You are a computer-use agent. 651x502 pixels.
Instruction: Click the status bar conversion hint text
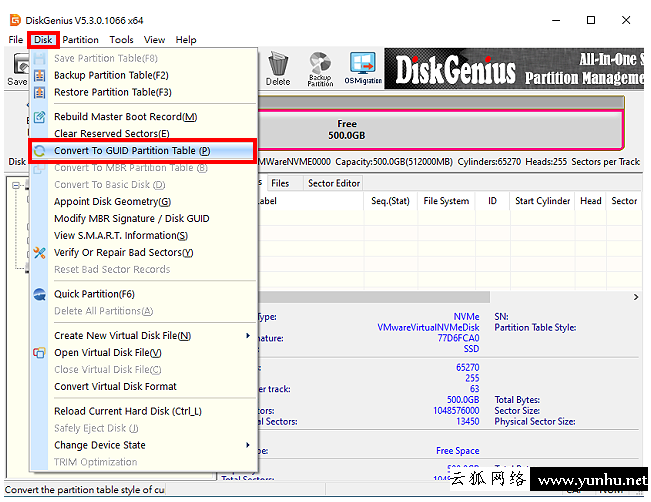tap(85, 490)
